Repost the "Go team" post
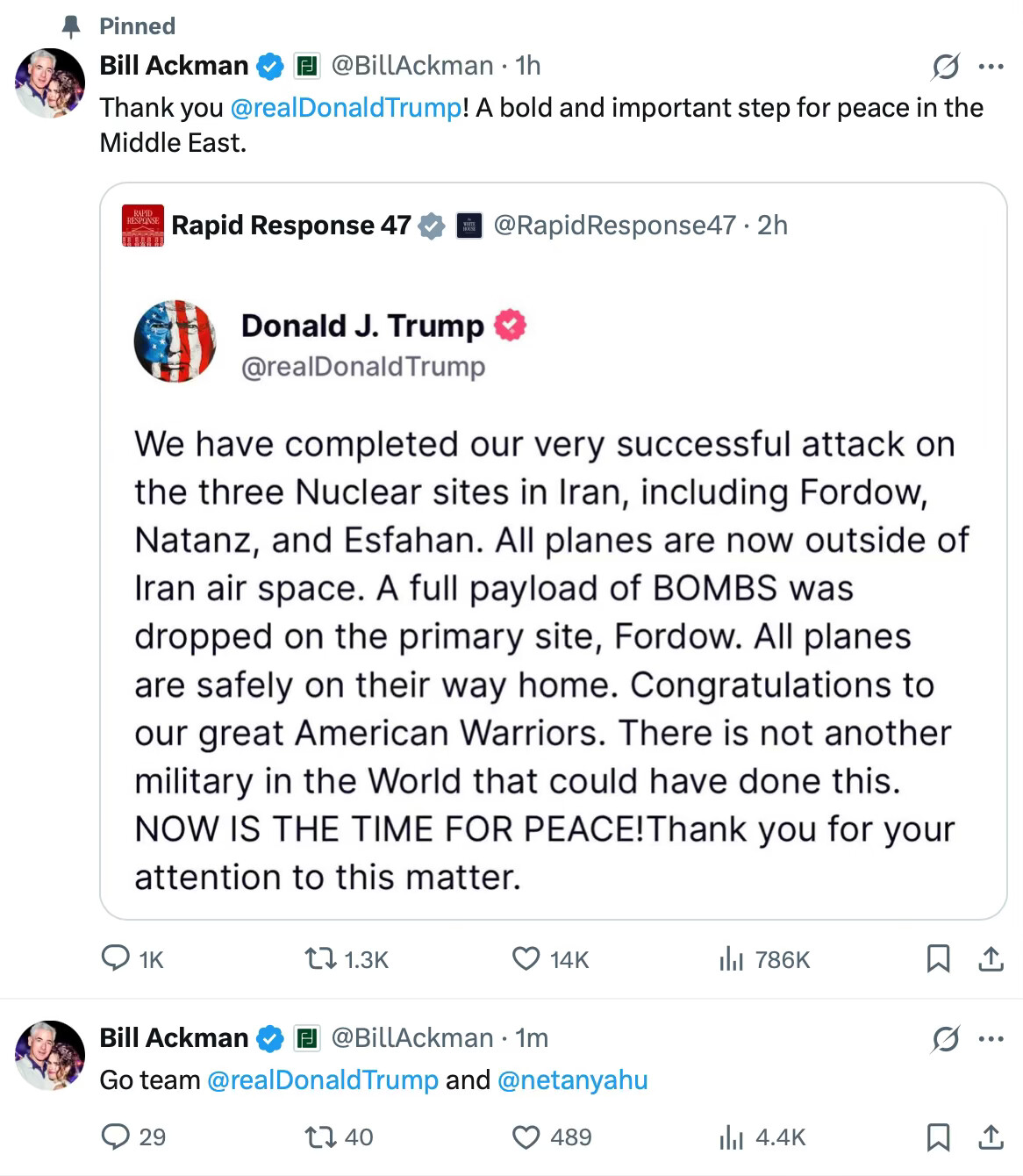 coord(320,1137)
